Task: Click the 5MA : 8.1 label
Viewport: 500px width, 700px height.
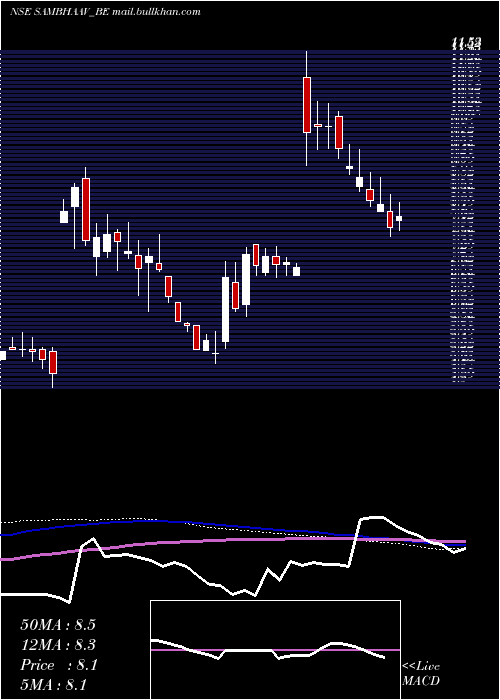Action: pyautogui.click(x=54, y=685)
